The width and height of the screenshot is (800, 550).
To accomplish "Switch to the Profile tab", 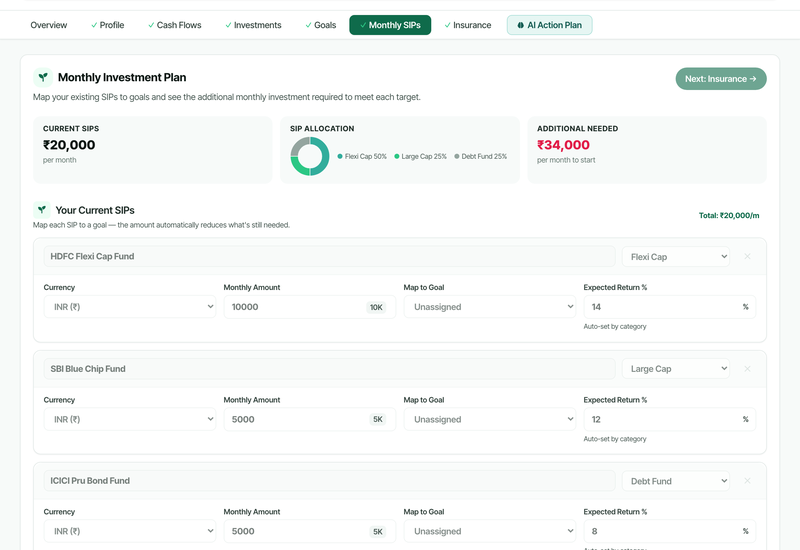I will click(x=108, y=25).
